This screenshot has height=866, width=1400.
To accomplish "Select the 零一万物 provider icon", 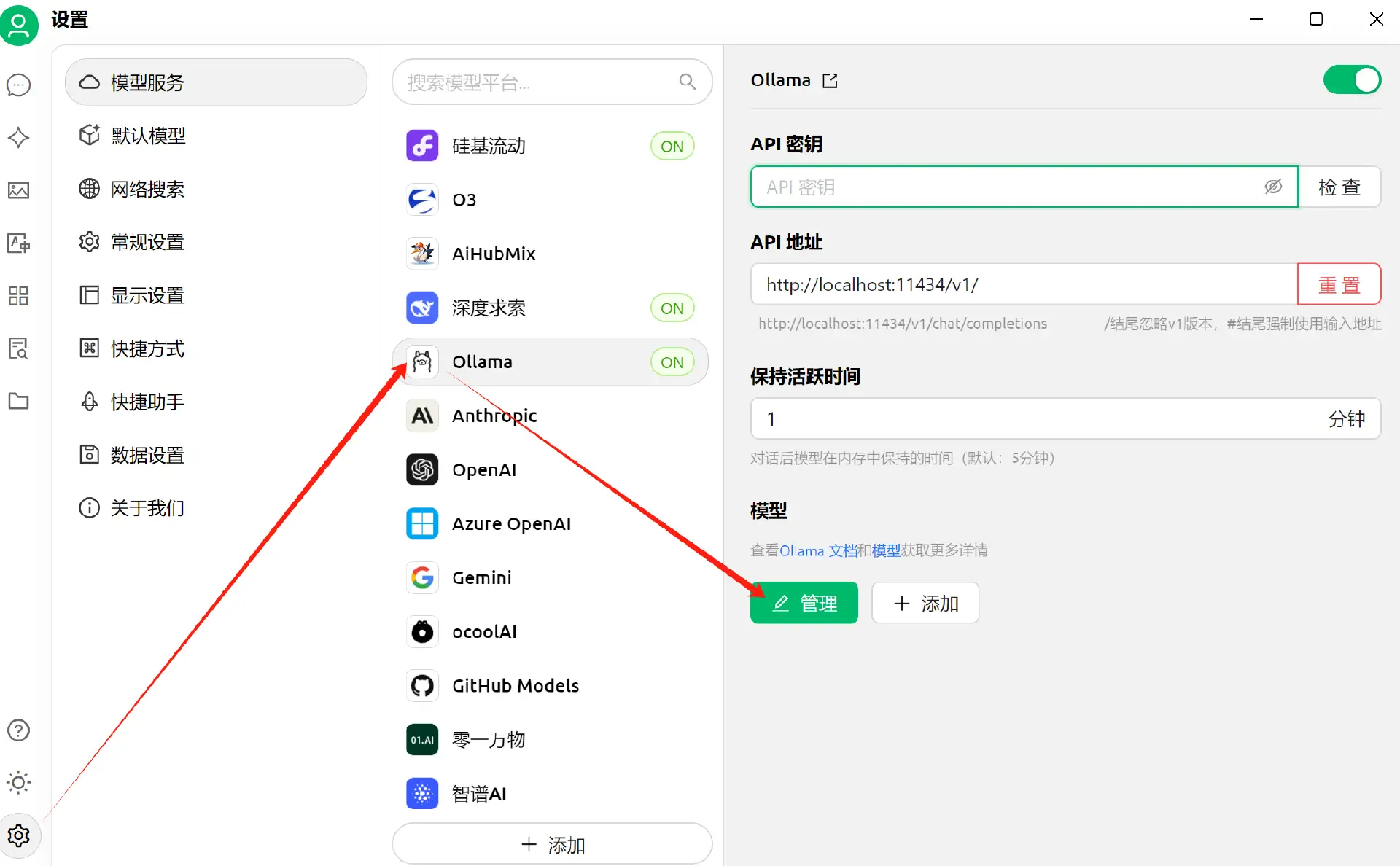I will [422, 739].
